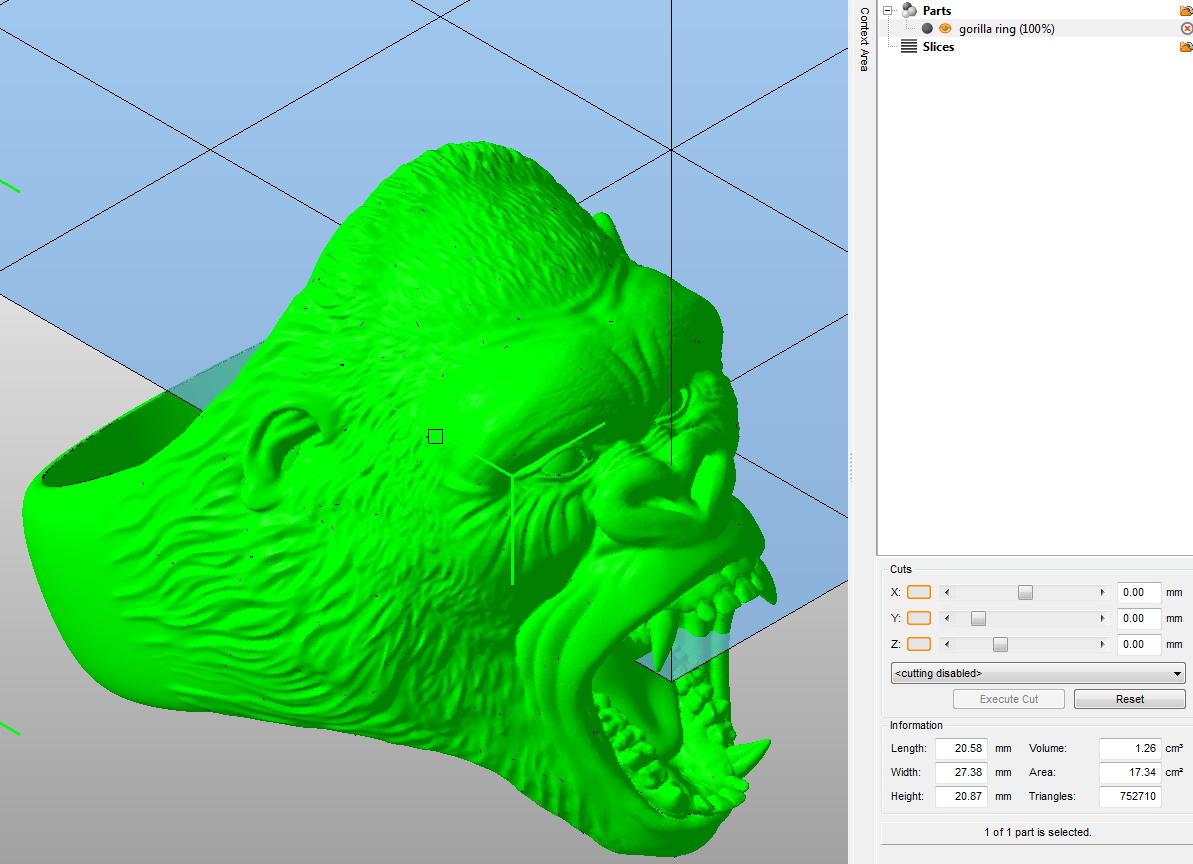Focus the Z cut value field
This screenshot has height=864, width=1193.
pyautogui.click(x=1139, y=644)
